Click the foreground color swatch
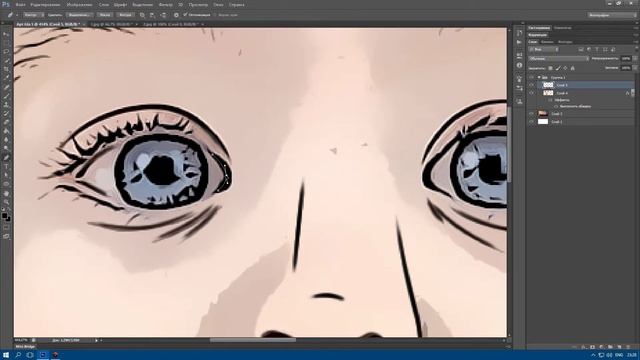Screen dimensions: 640x360 (4, 216)
